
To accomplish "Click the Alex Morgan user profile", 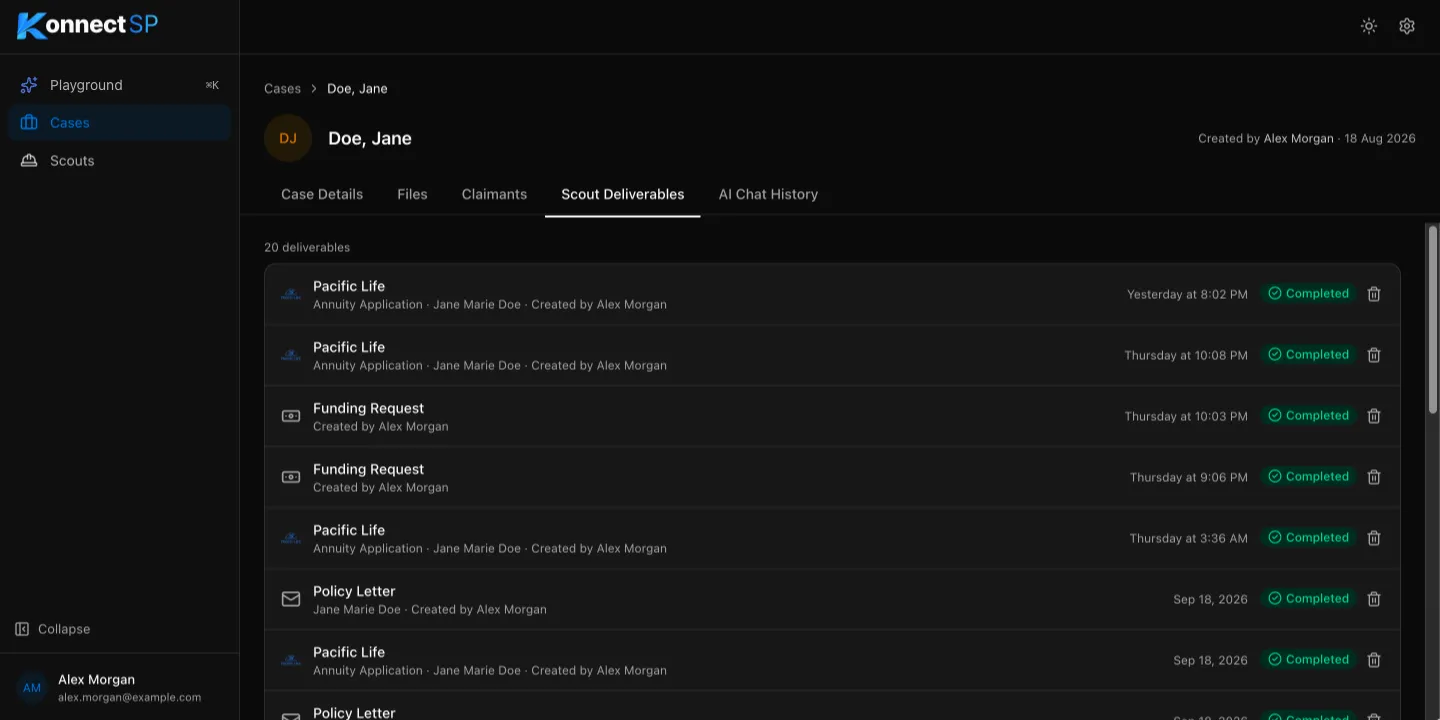I will [x=119, y=687].
